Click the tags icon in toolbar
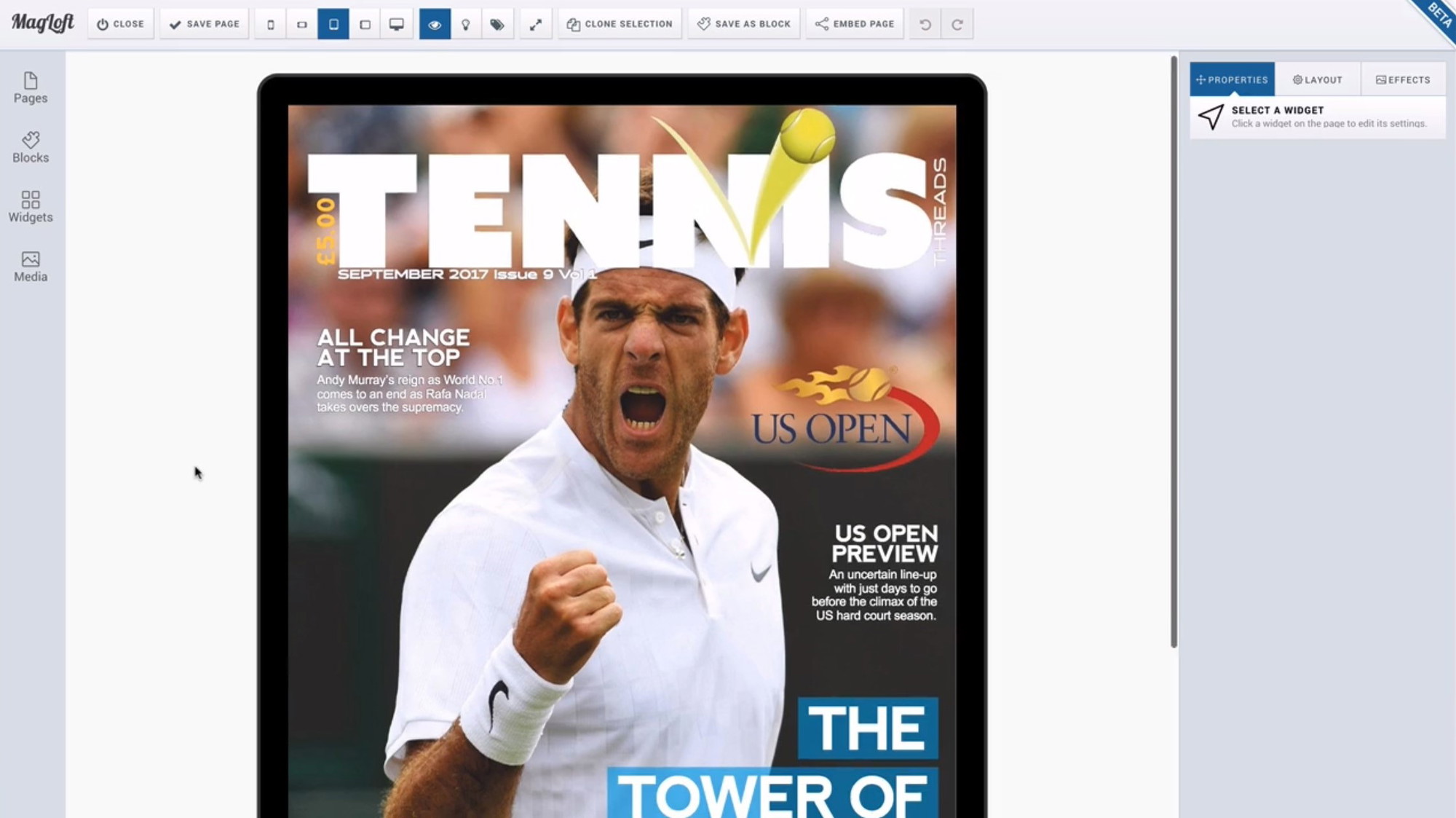This screenshot has width=1456, height=818. click(497, 24)
